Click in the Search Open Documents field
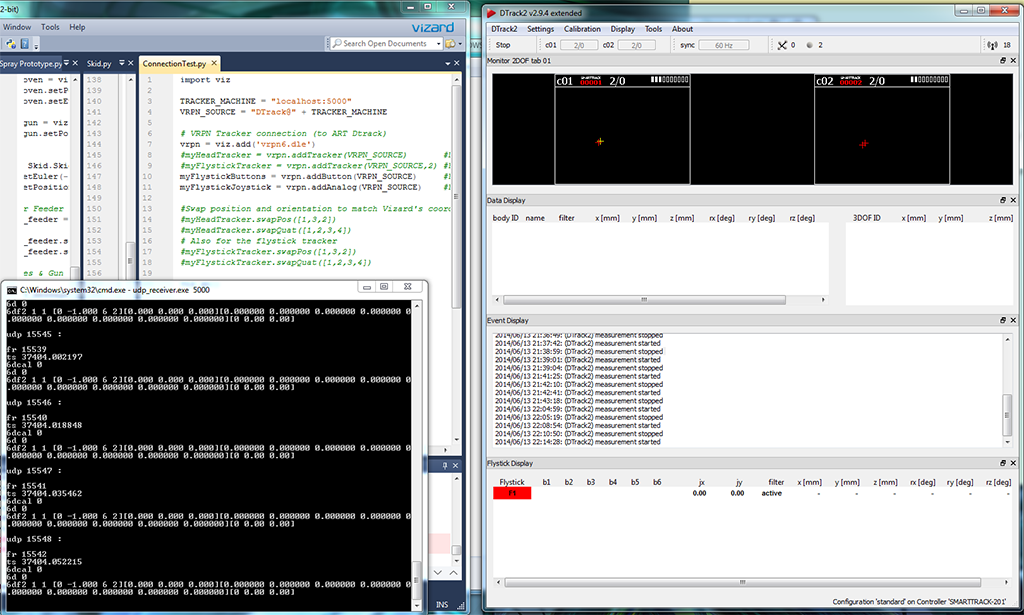Screen dimensions: 1024x615 (x=385, y=44)
